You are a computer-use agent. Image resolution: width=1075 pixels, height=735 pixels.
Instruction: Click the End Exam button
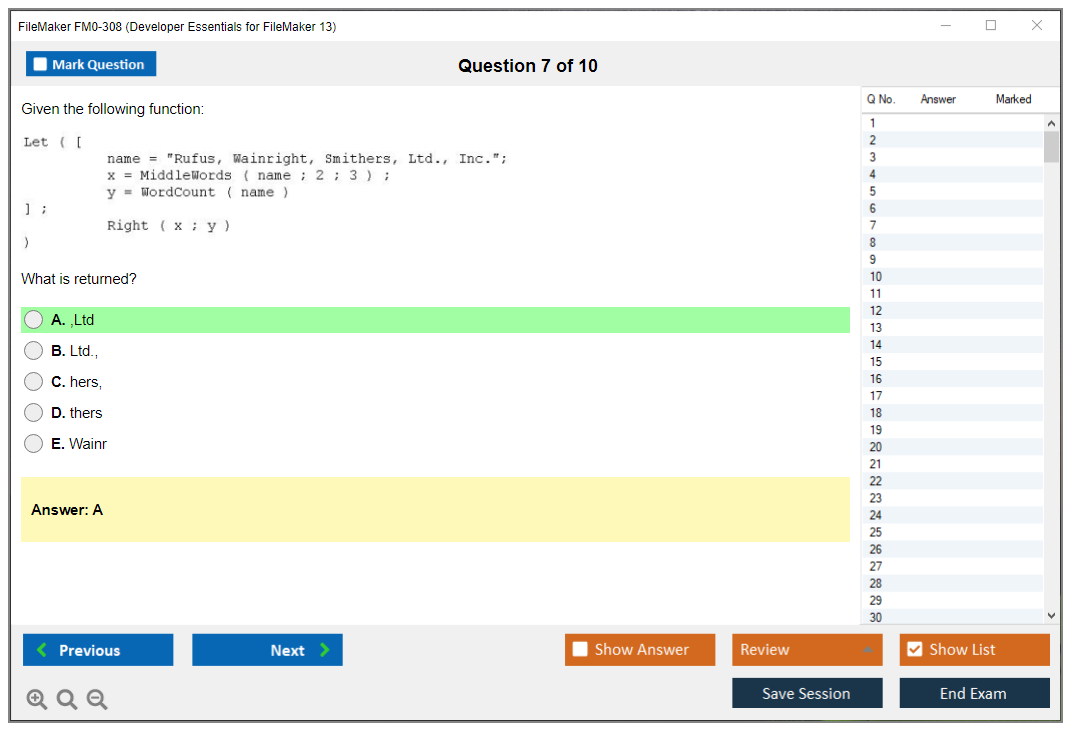click(974, 693)
